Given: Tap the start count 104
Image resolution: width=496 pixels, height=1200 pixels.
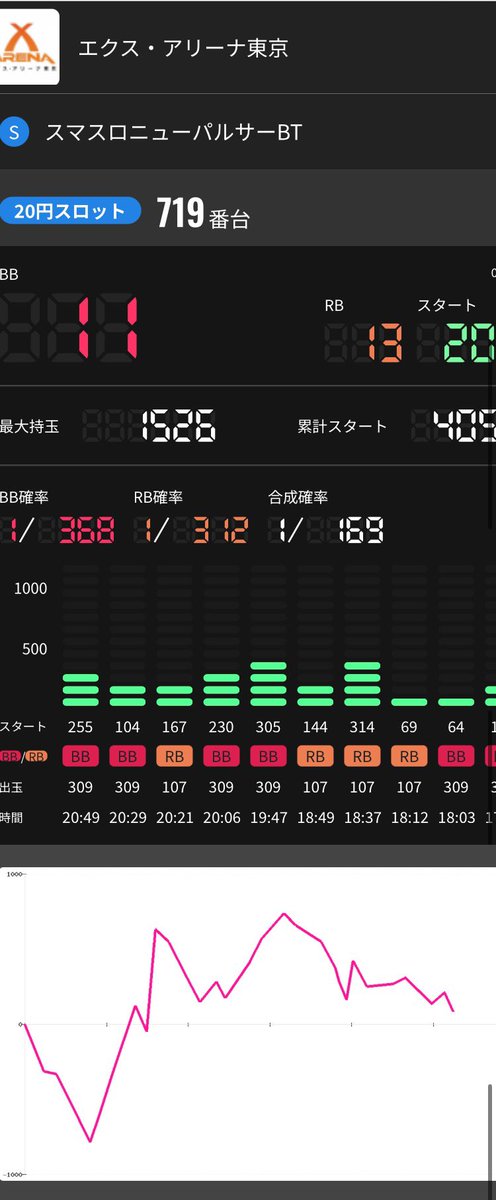Looking at the screenshot, I should (127, 727).
